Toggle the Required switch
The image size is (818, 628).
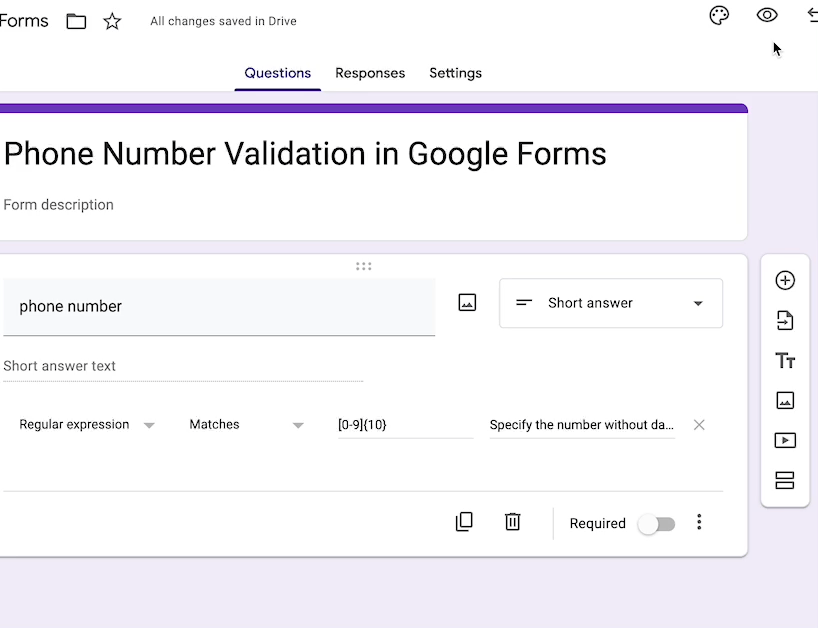pos(656,524)
